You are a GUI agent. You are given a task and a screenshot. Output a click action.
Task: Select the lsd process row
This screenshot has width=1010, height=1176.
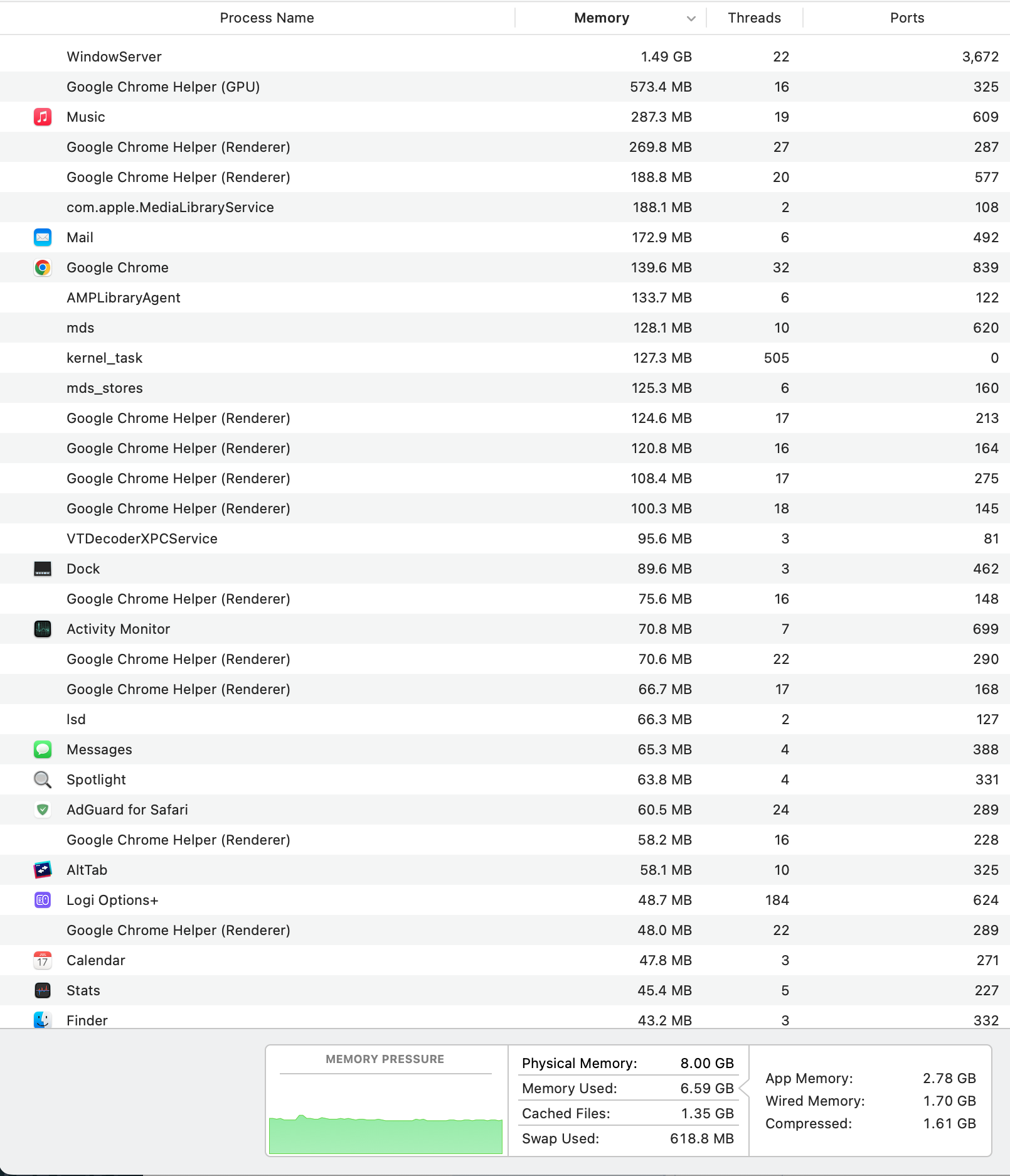(x=505, y=719)
